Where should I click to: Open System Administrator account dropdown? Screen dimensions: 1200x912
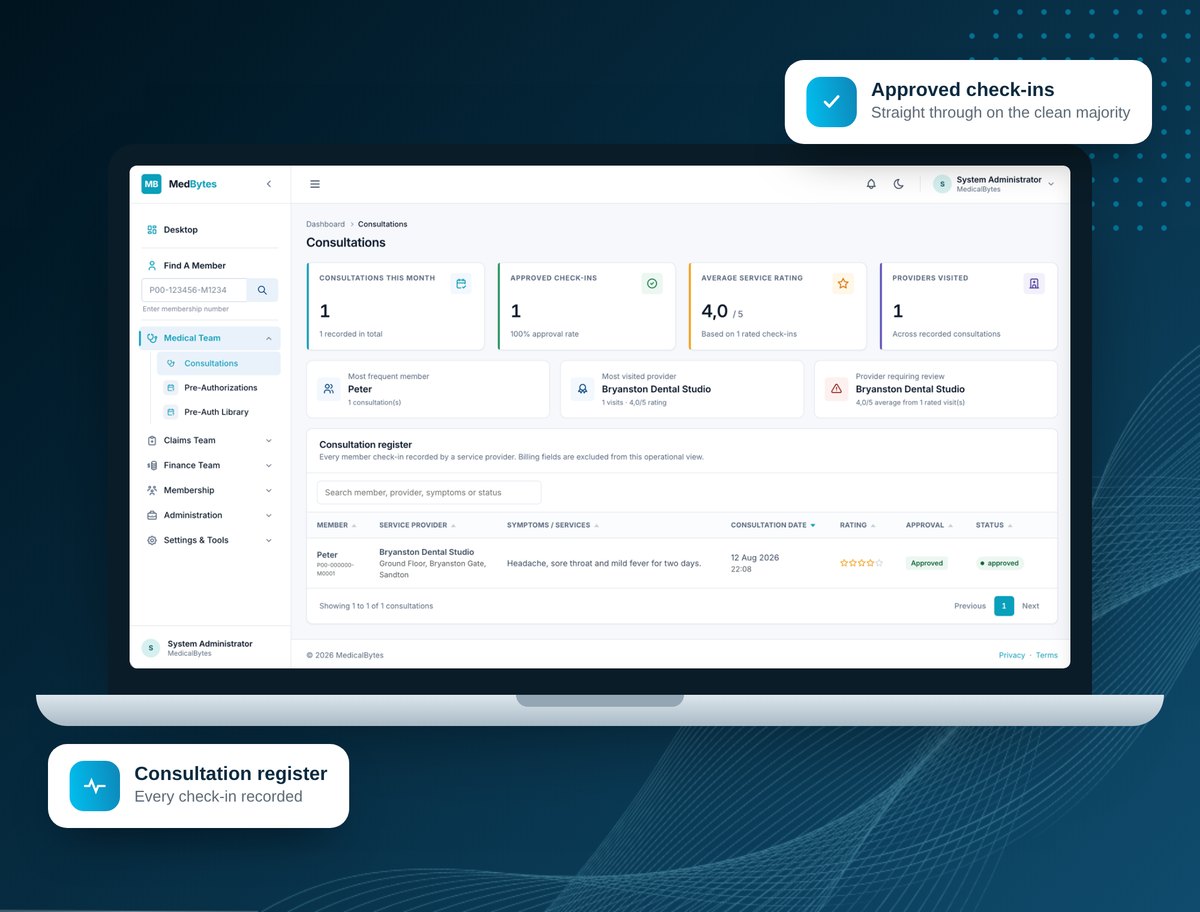pos(994,184)
